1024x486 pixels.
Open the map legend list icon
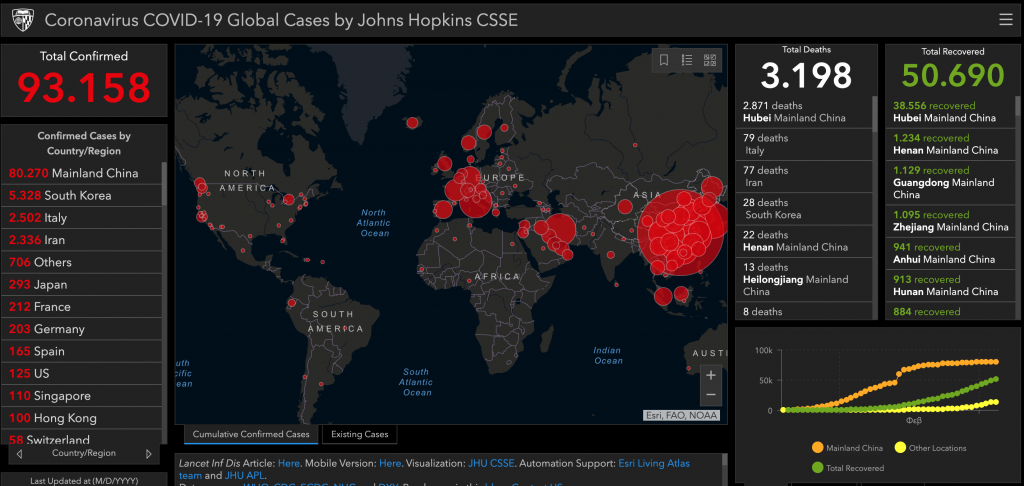[x=687, y=61]
